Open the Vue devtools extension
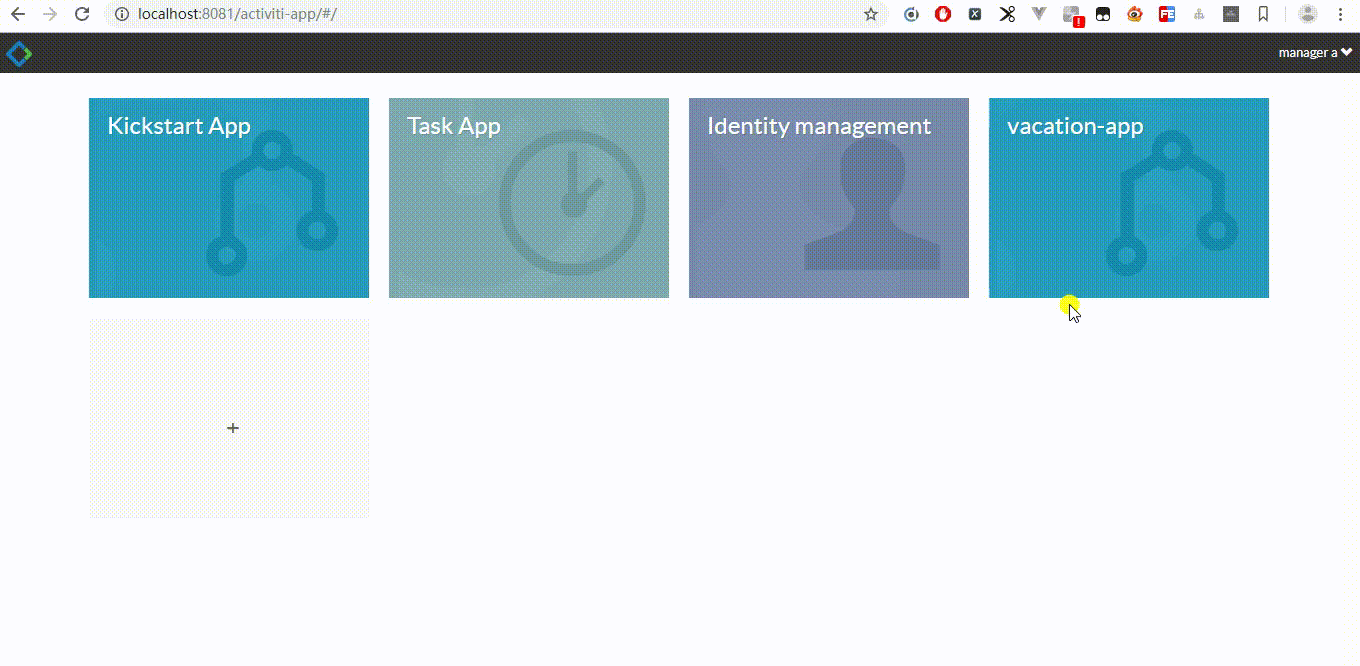 click(1039, 14)
